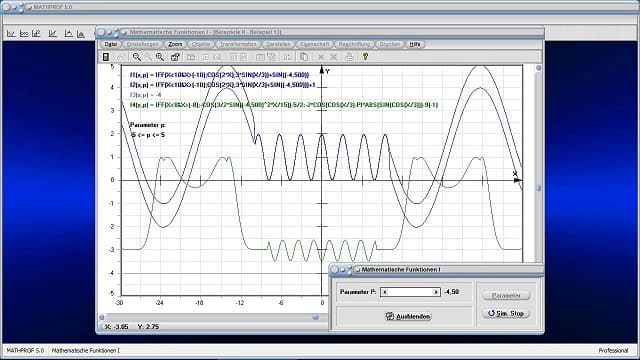Click the f2(x,p) function formula label

[x=223, y=85]
